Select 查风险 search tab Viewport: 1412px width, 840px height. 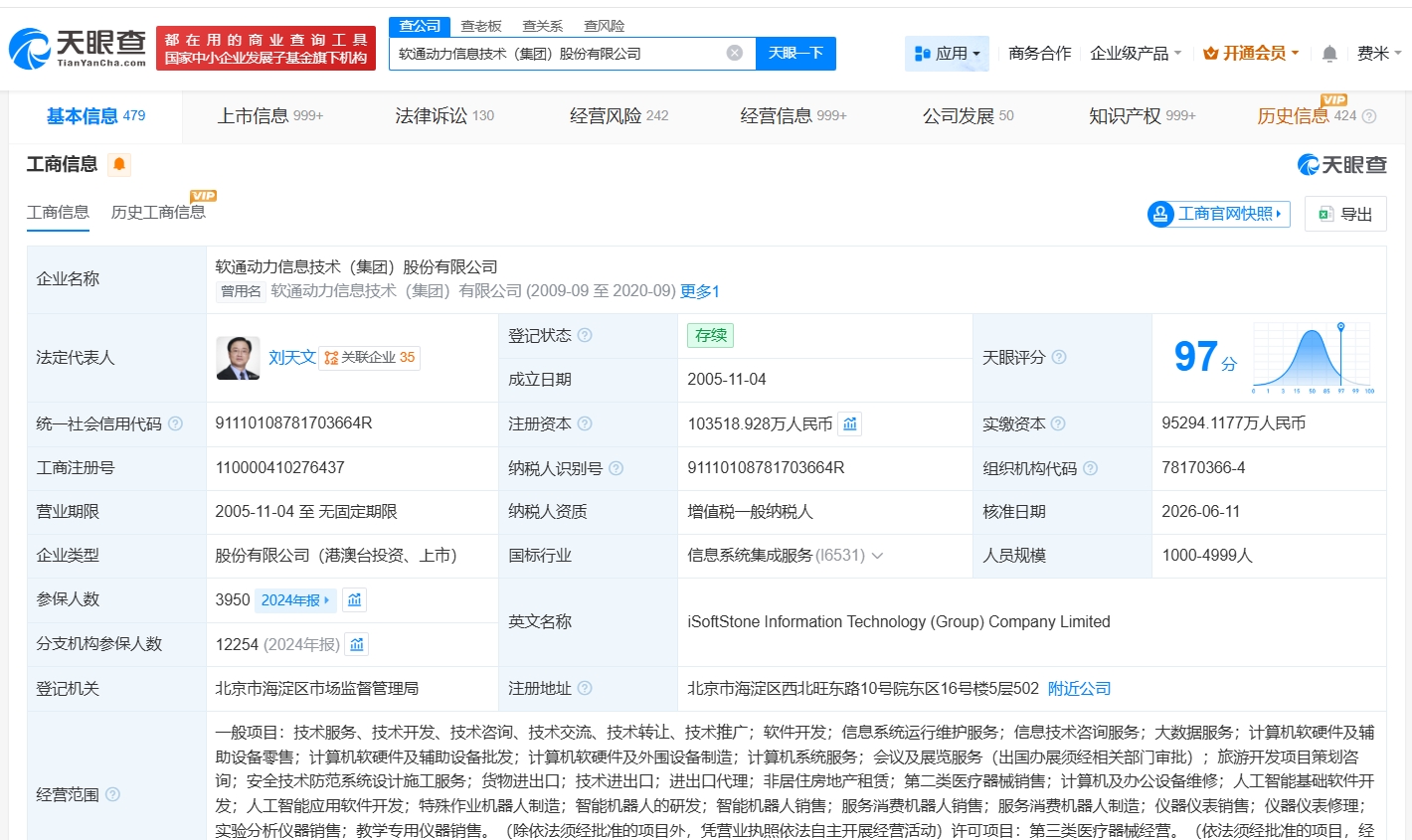604,26
